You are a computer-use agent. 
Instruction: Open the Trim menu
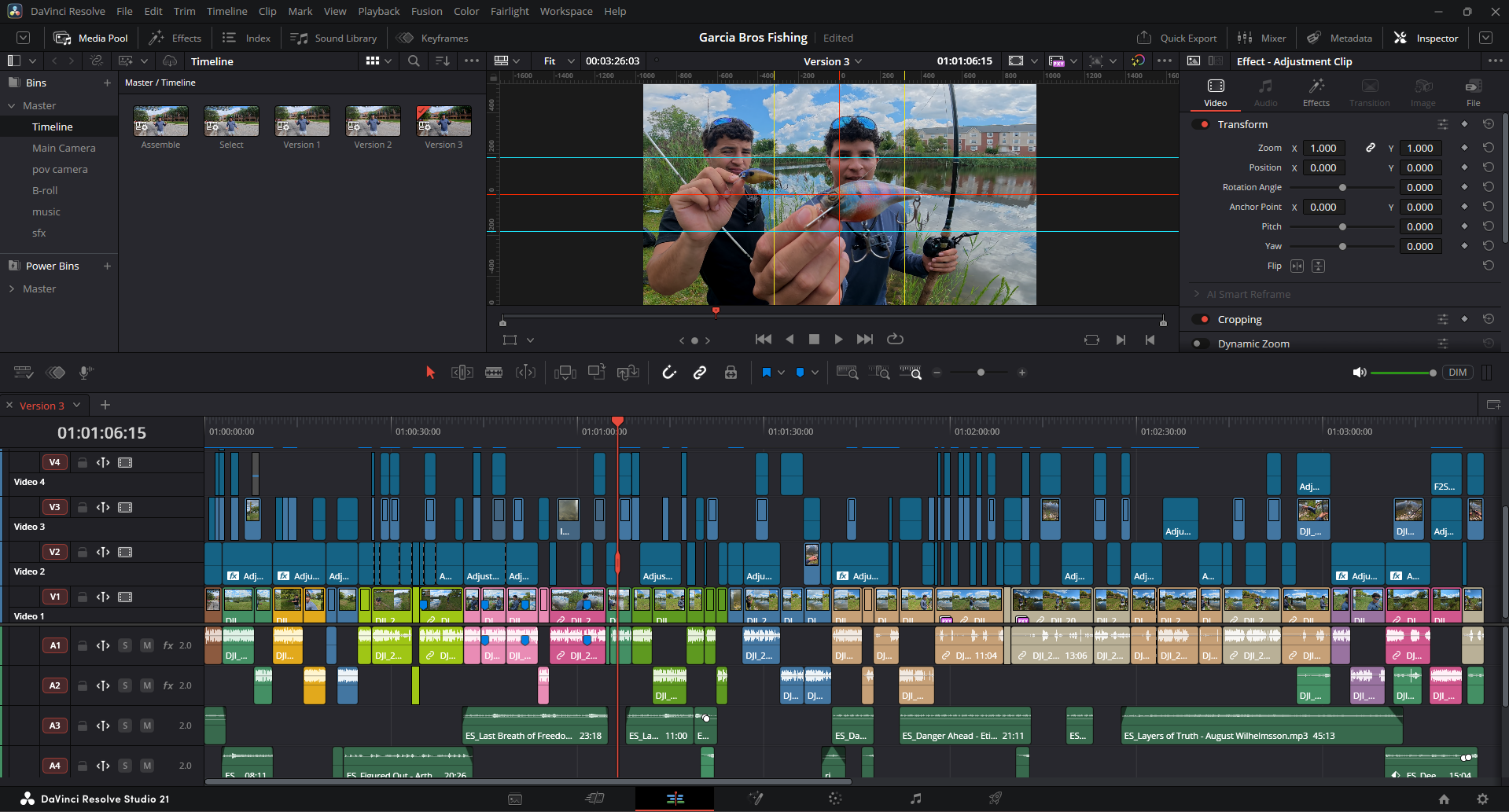pos(185,11)
